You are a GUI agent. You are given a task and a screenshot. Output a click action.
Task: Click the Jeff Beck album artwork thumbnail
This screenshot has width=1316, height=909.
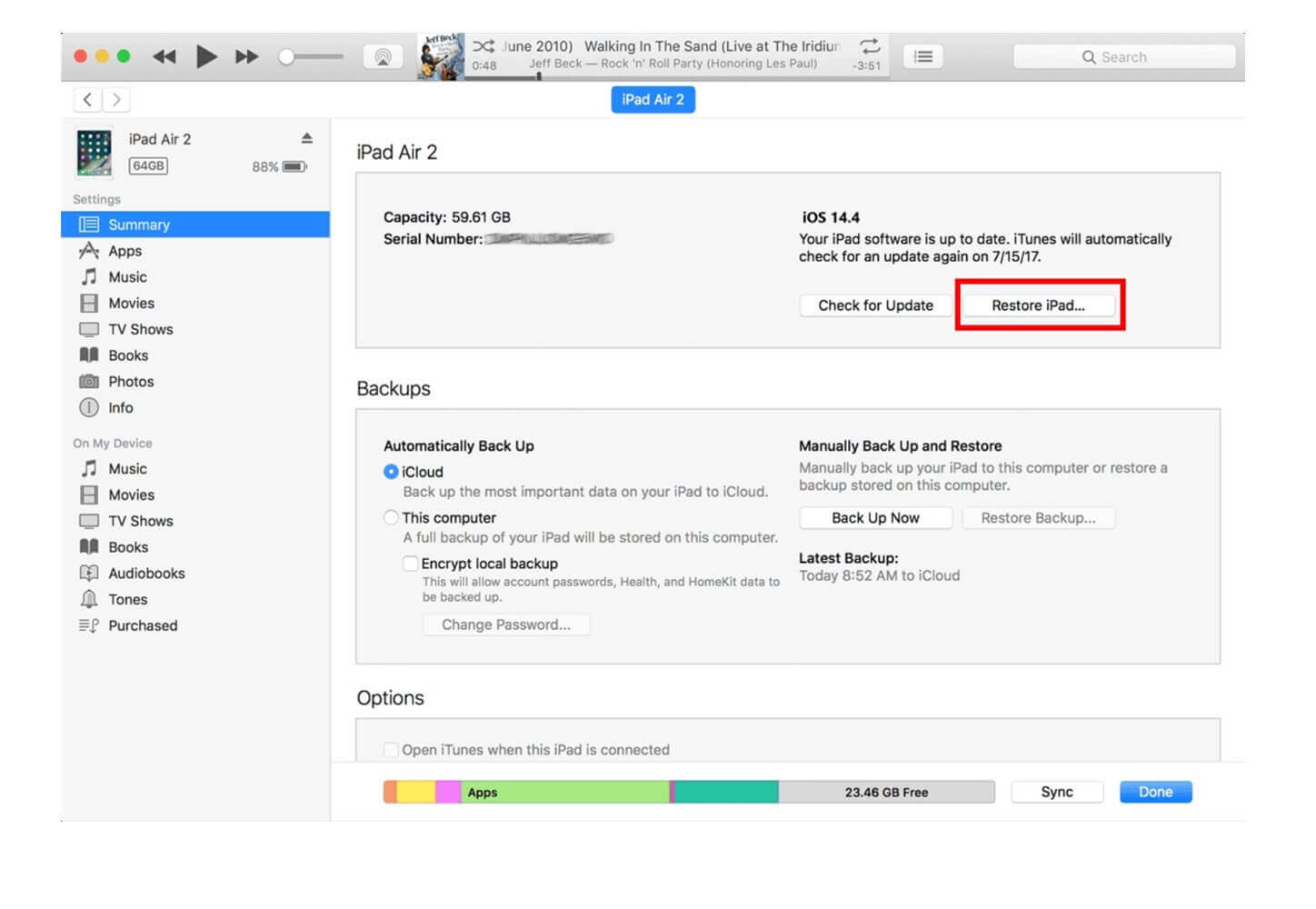pyautogui.click(x=441, y=56)
